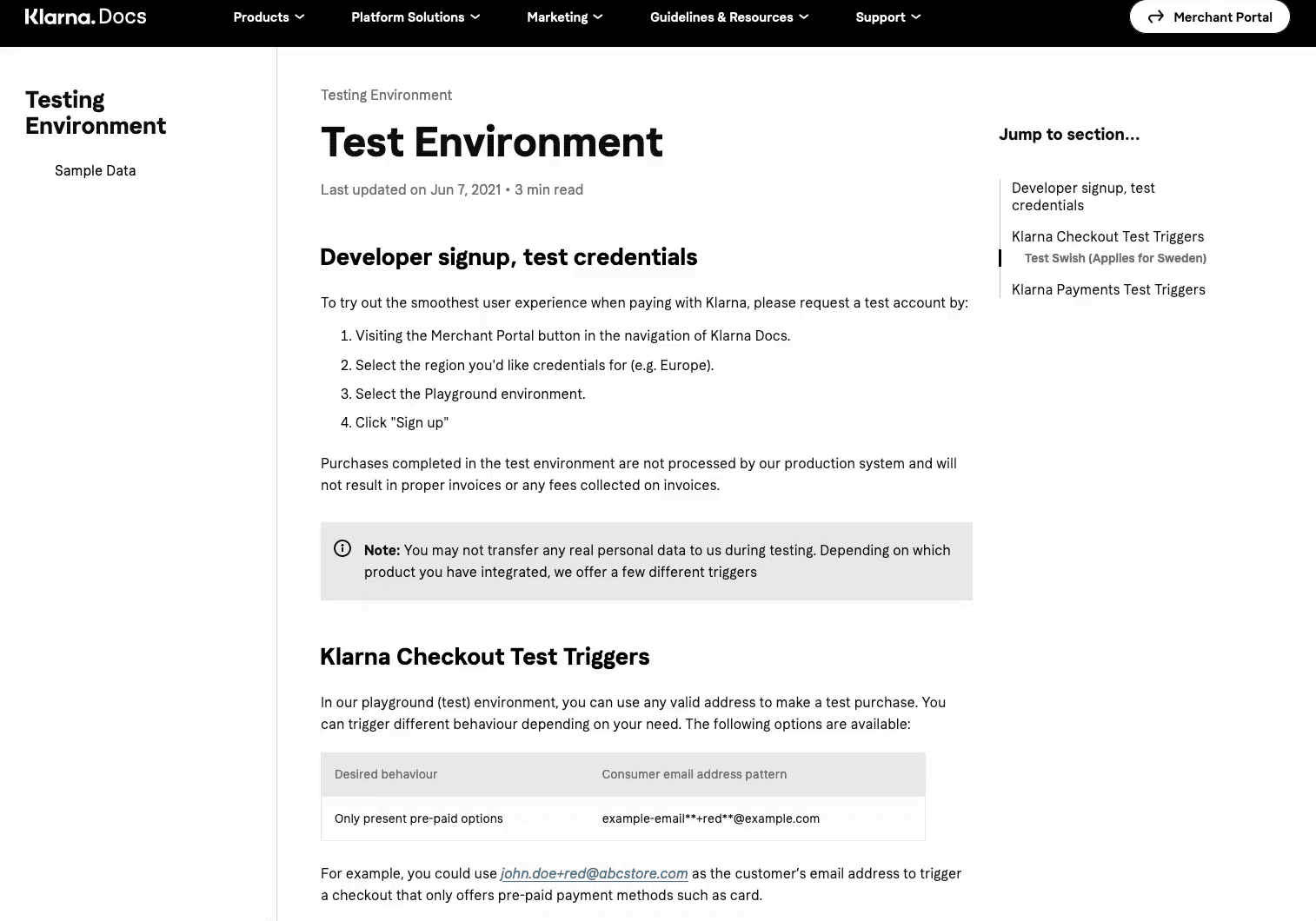
Task: Expand the Platform Solutions chevron
Action: (x=475, y=17)
